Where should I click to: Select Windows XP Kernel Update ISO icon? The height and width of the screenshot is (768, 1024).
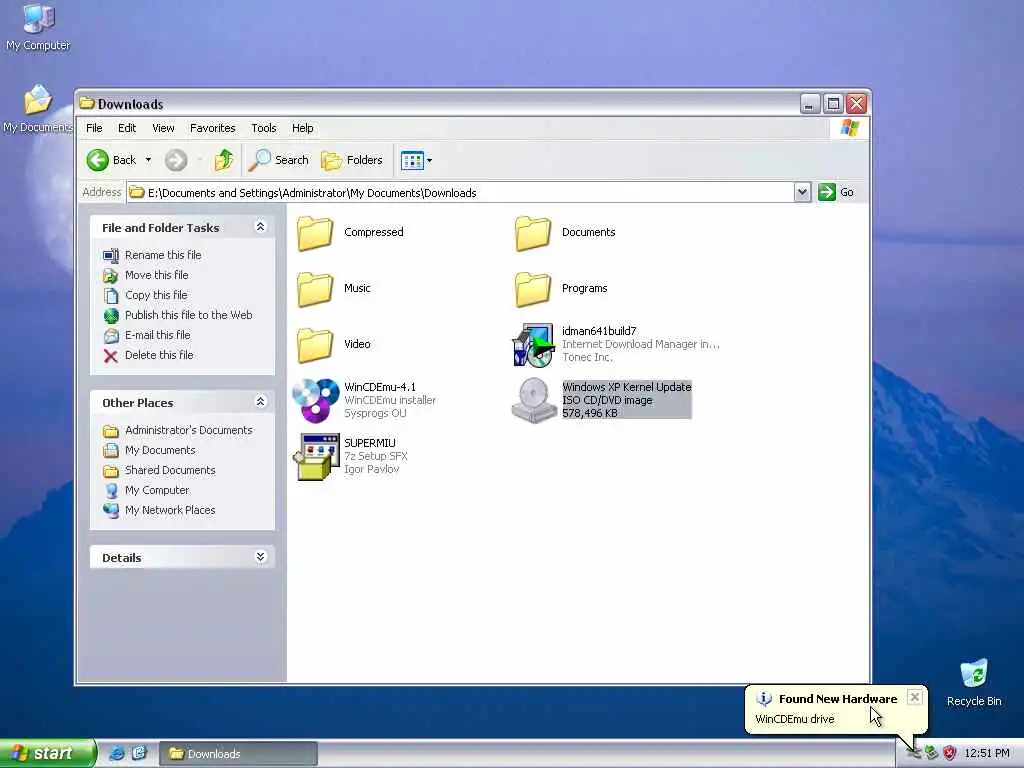534,400
